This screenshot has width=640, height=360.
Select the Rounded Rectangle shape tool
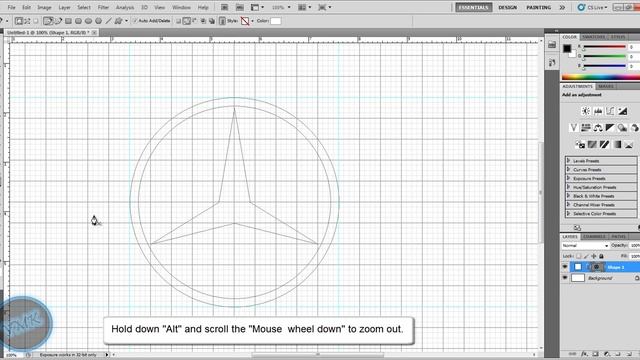pos(78,21)
